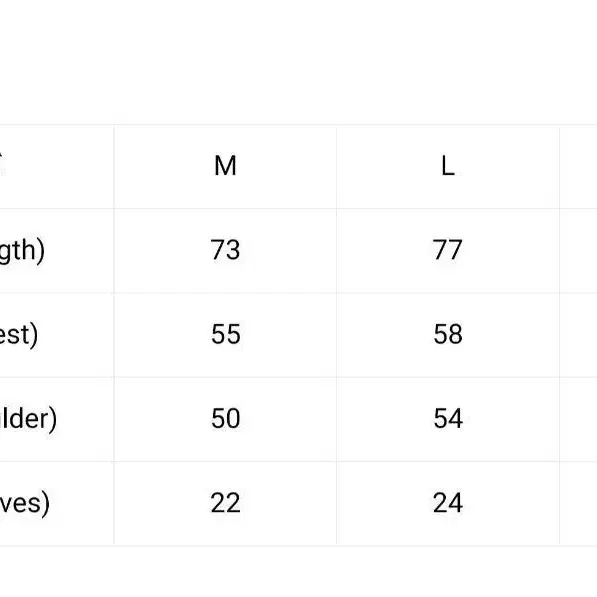Image resolution: width=597 pixels, height=597 pixels.
Task: Click the empty cell right of 54
Action: pos(578,419)
